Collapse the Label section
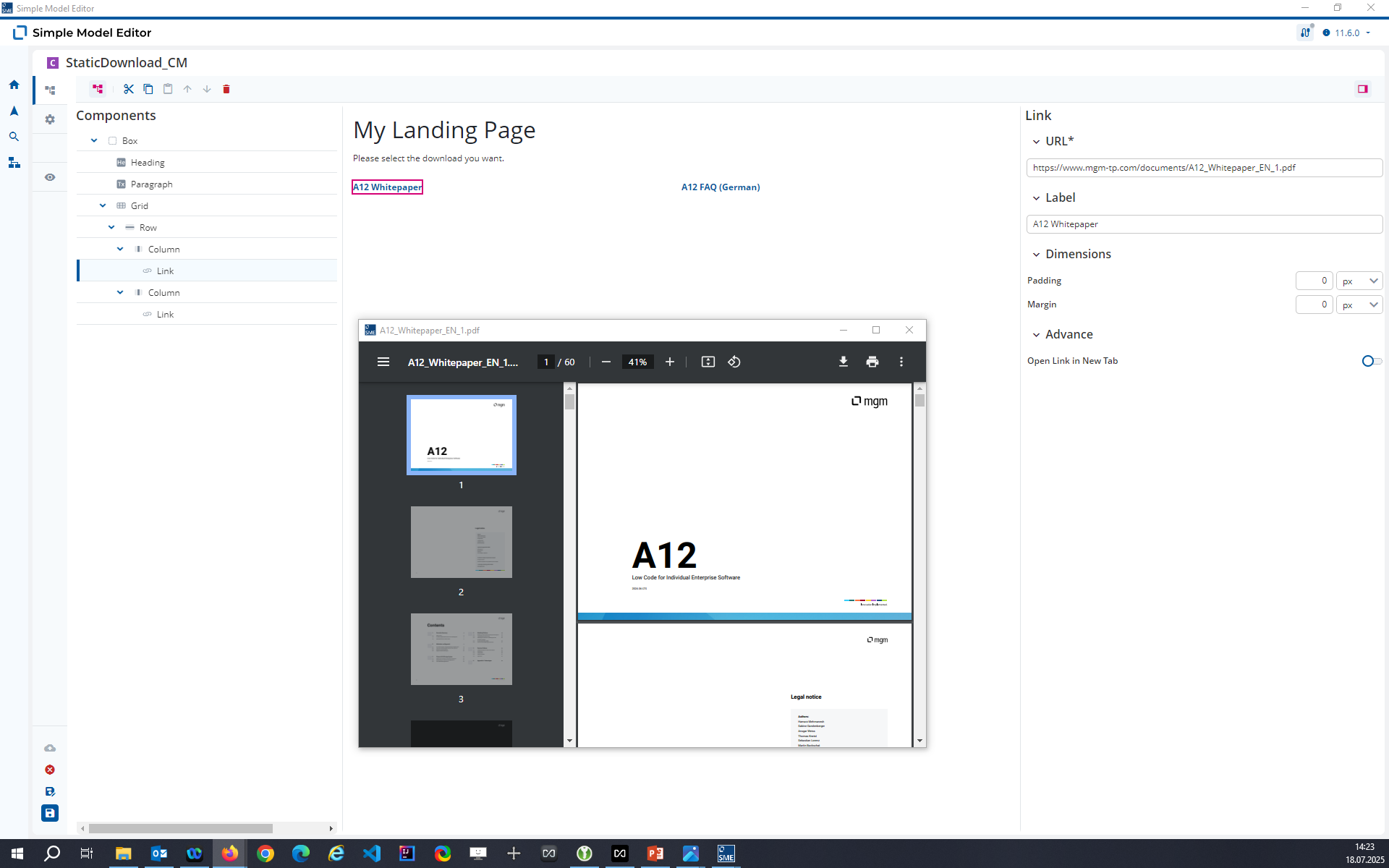This screenshot has height=868, width=1389. (1036, 198)
